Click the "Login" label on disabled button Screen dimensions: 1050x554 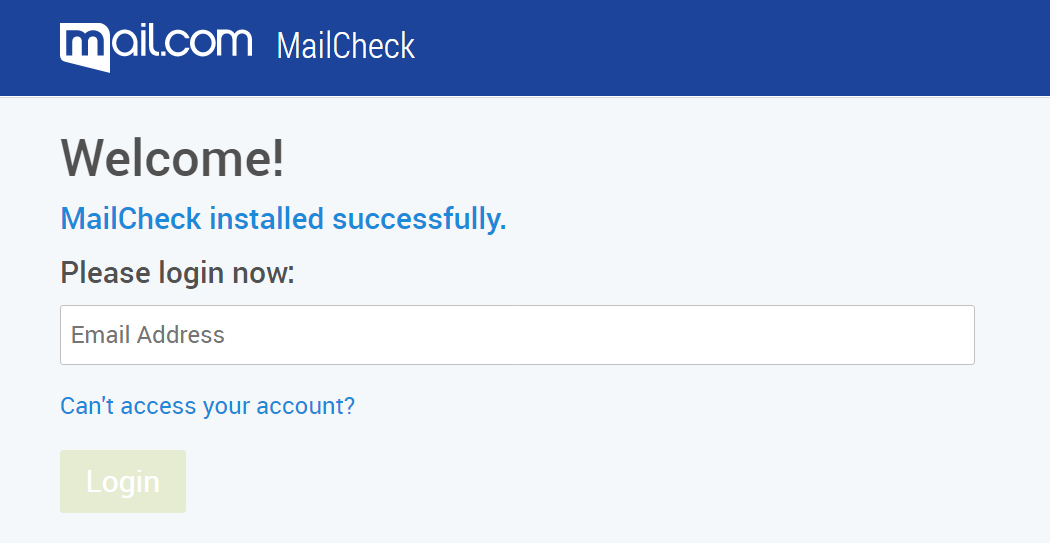[x=123, y=482]
